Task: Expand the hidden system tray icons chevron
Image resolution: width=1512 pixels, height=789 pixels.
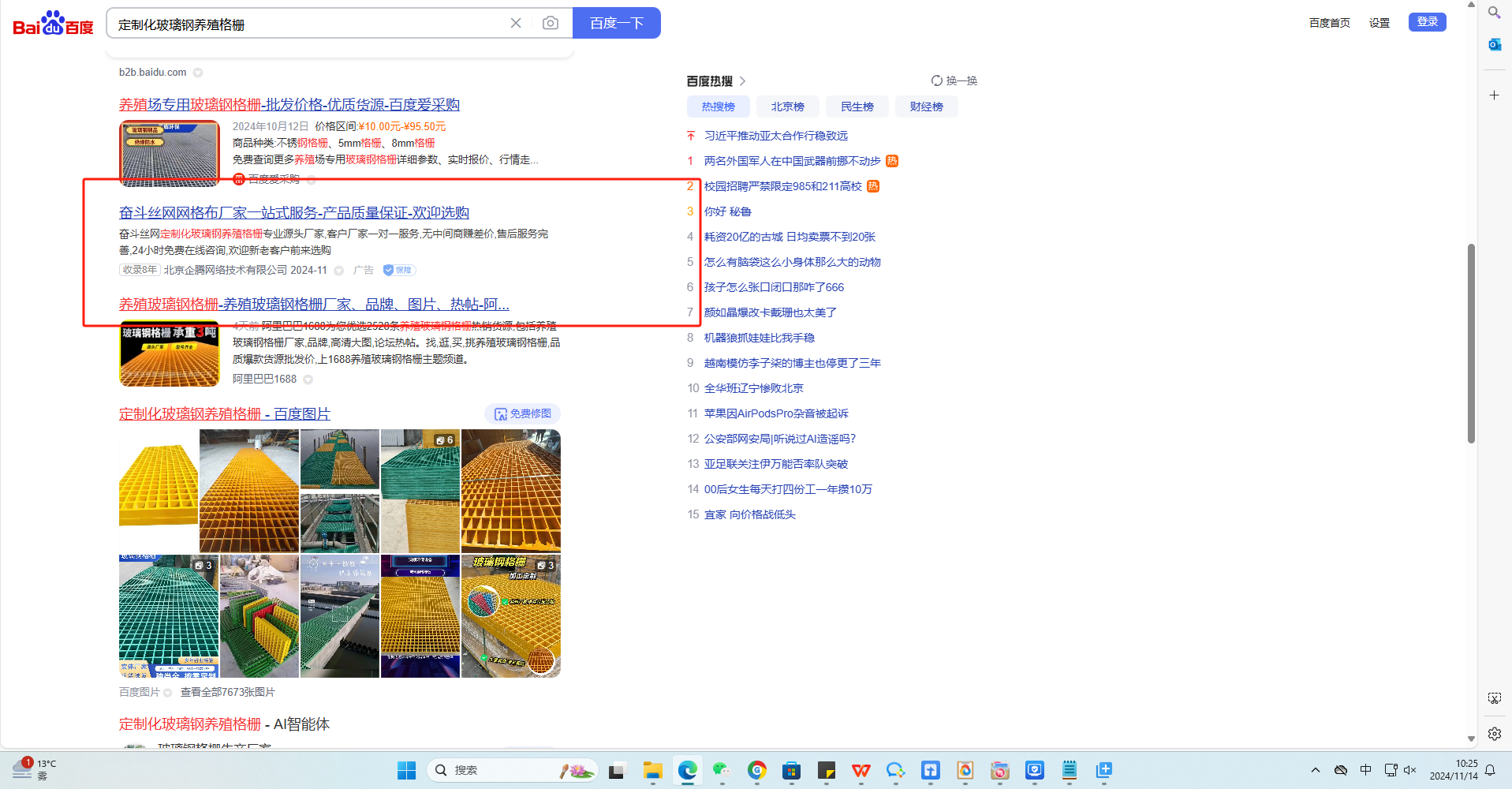Action: (x=1315, y=770)
